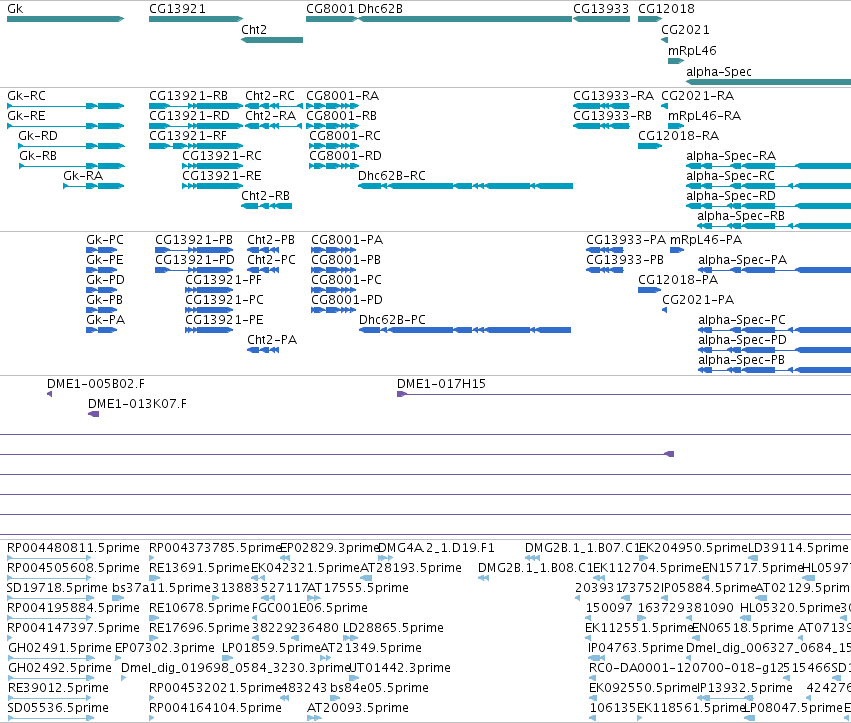Image resolution: width=851 pixels, height=723 pixels.
Task: Click protein CG2021-PA
Action: [x=698, y=300]
